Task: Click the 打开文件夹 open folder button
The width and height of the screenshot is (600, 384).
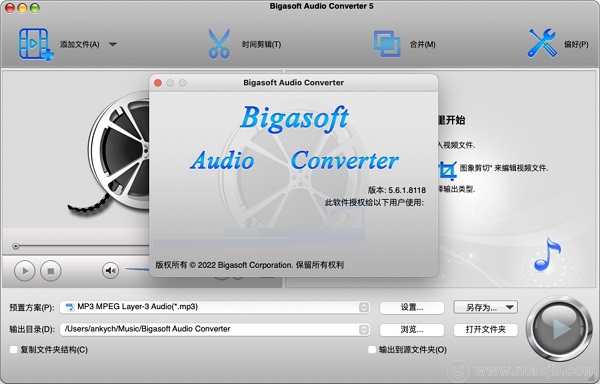Action: click(486, 330)
